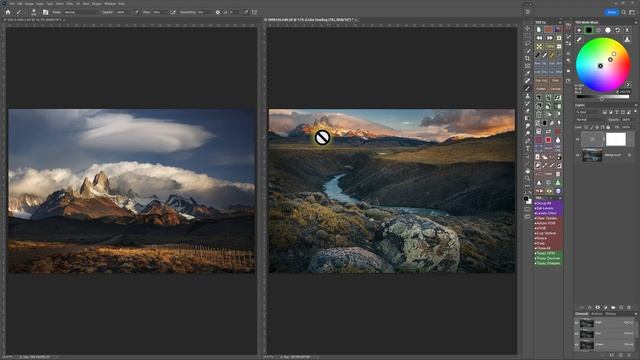This screenshot has width=640, height=360.
Task: Switch to the right document tab Color Grading
Action: 310,20
